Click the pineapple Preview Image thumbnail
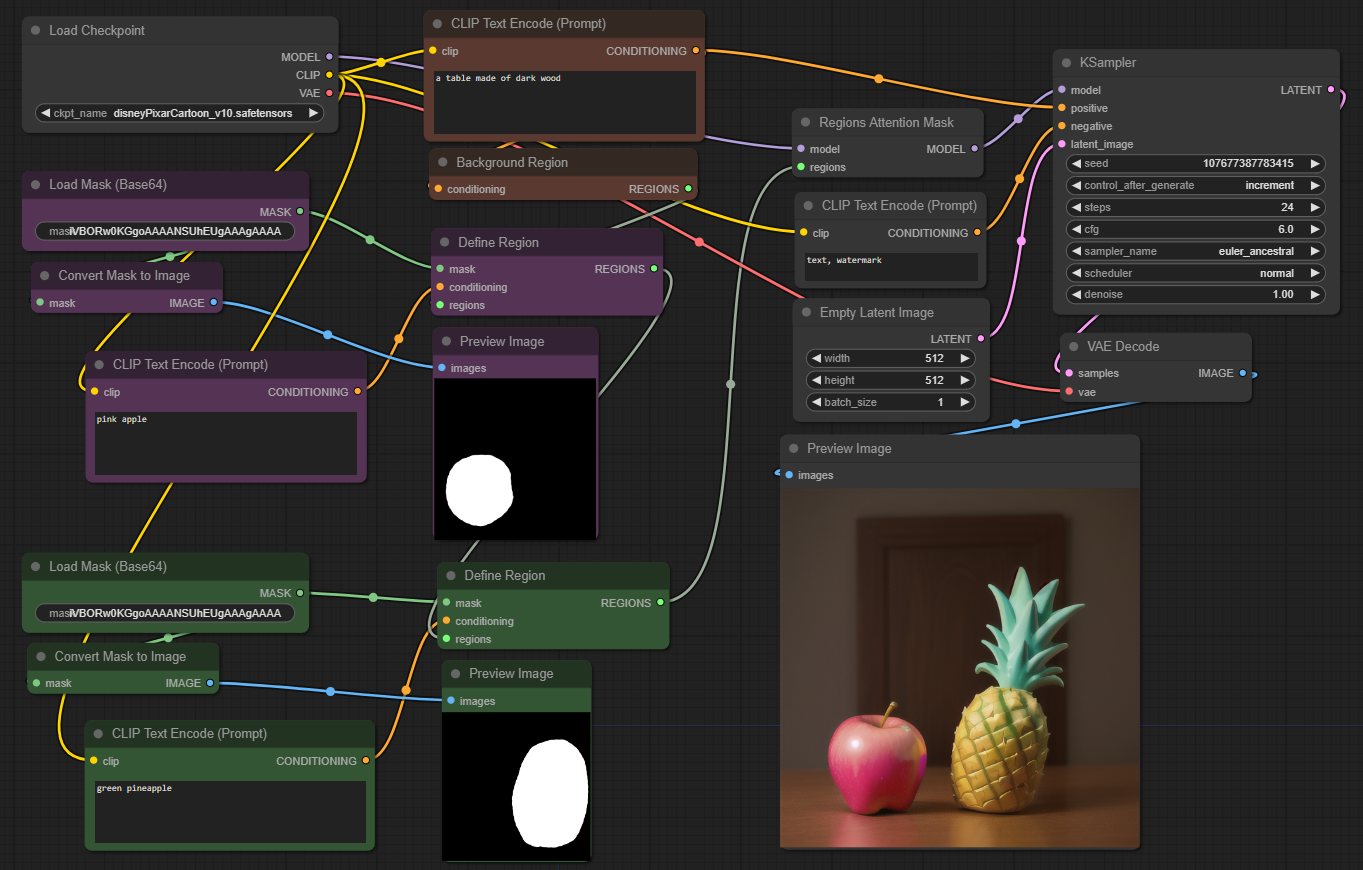This screenshot has width=1363, height=870. coord(958,665)
